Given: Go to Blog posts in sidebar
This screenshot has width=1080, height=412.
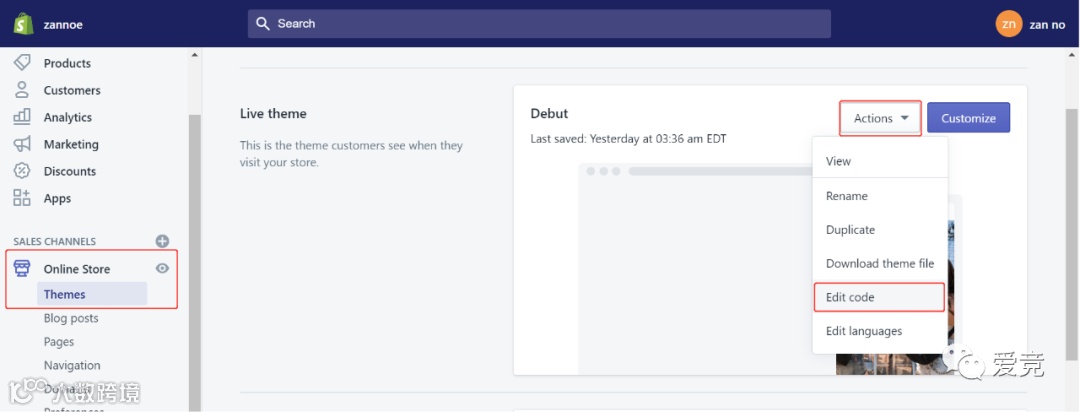Looking at the screenshot, I should [x=71, y=318].
